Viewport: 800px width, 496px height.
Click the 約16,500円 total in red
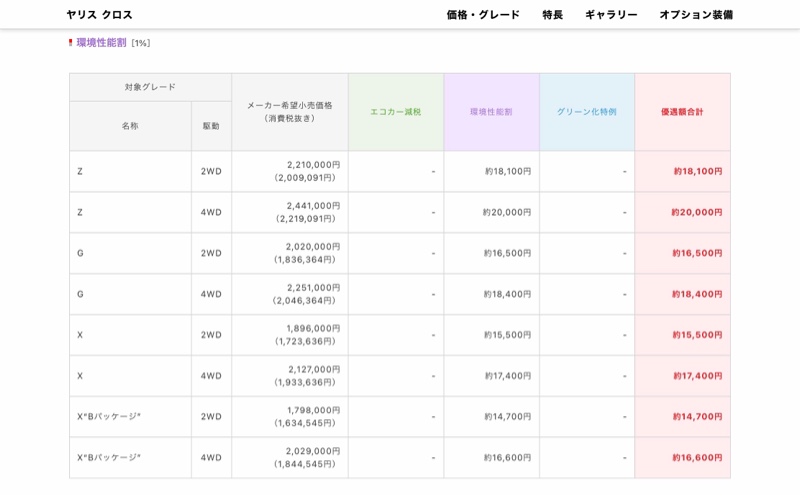[697, 253]
